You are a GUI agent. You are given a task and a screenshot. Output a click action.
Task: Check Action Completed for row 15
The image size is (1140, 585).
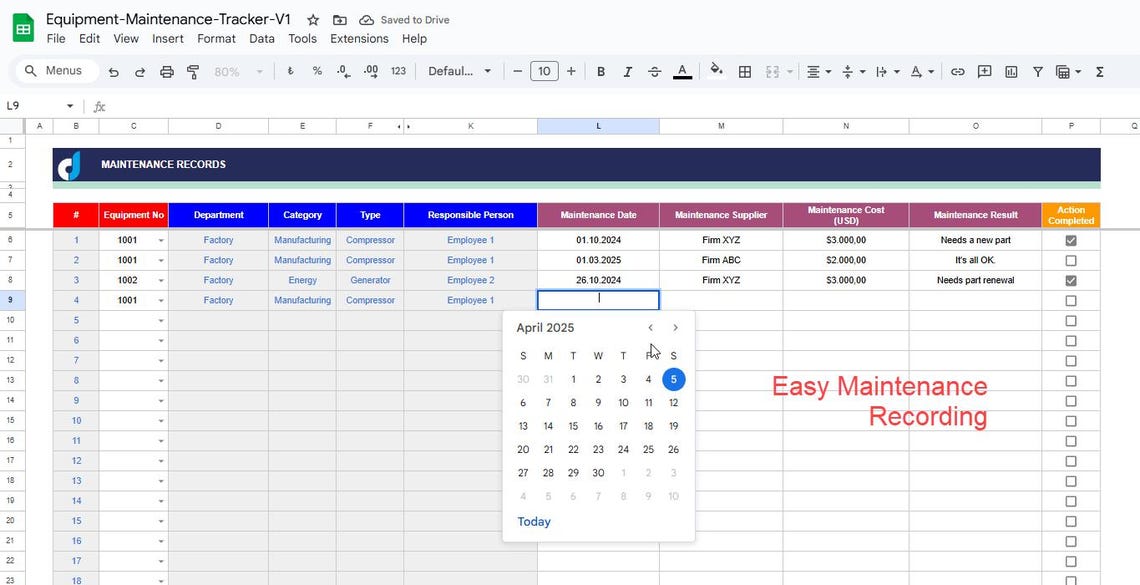coord(1071,421)
